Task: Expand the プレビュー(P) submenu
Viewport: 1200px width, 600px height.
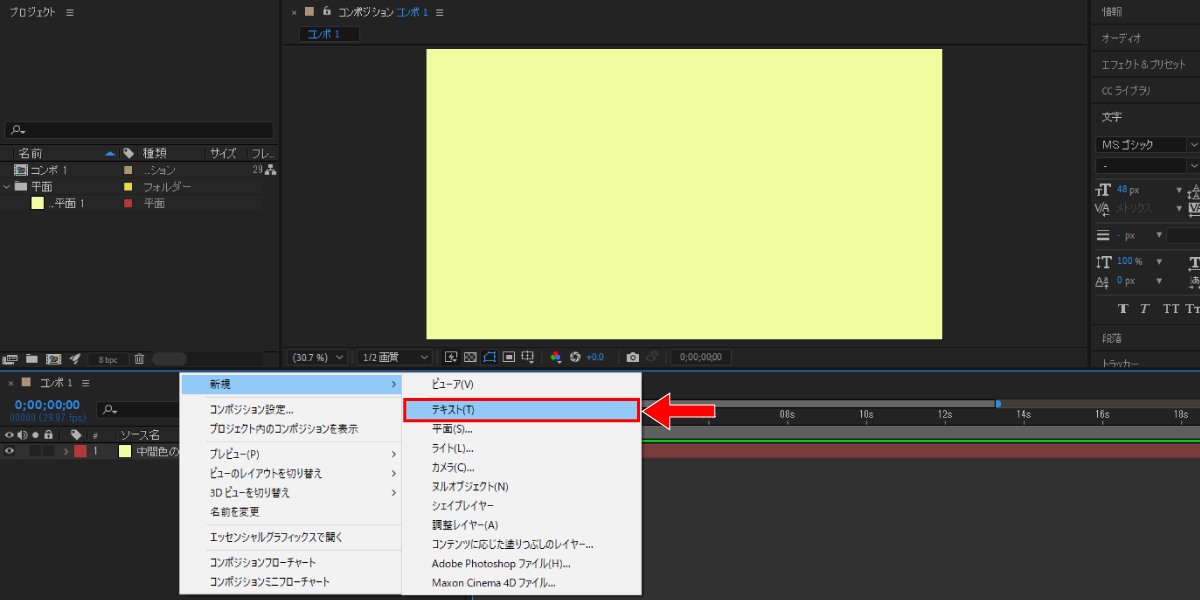Action: [290, 454]
